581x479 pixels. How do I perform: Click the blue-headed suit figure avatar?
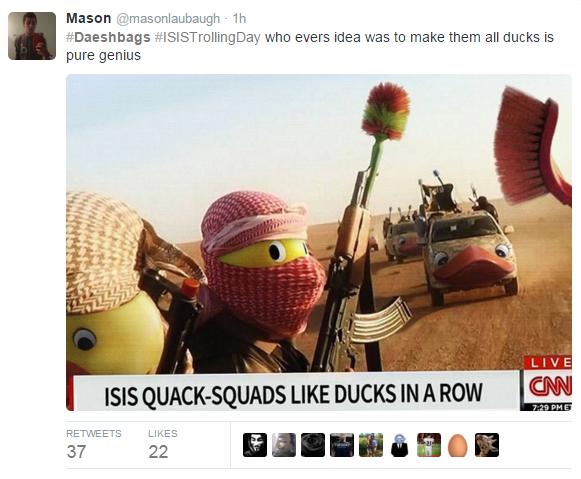coord(400,445)
